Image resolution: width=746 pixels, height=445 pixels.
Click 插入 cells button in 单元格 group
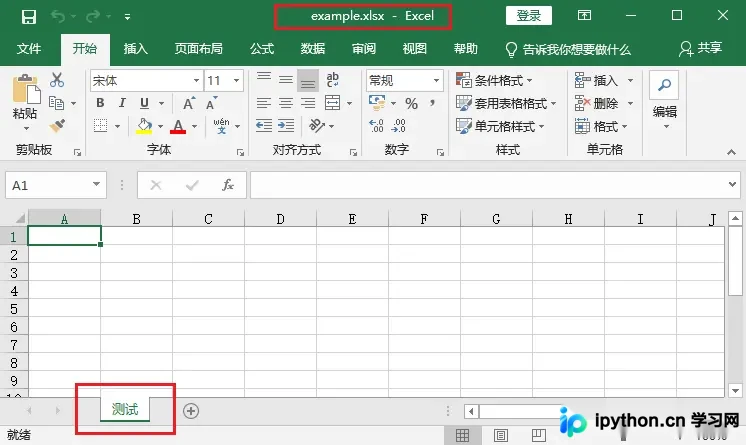596,80
